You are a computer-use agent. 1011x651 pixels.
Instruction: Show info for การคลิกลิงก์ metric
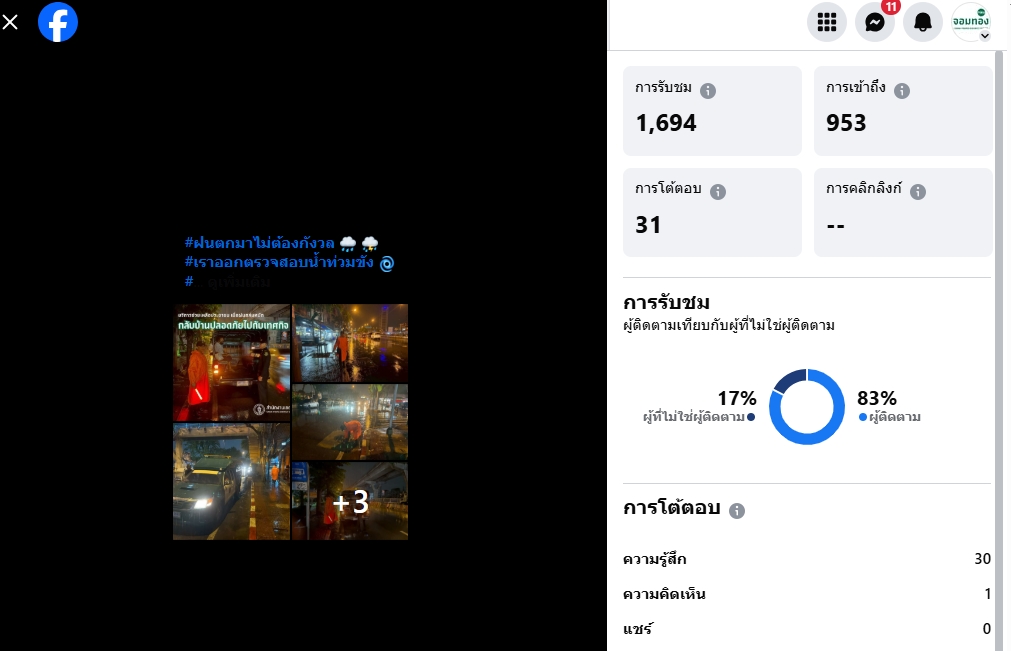pyautogui.click(x=918, y=191)
